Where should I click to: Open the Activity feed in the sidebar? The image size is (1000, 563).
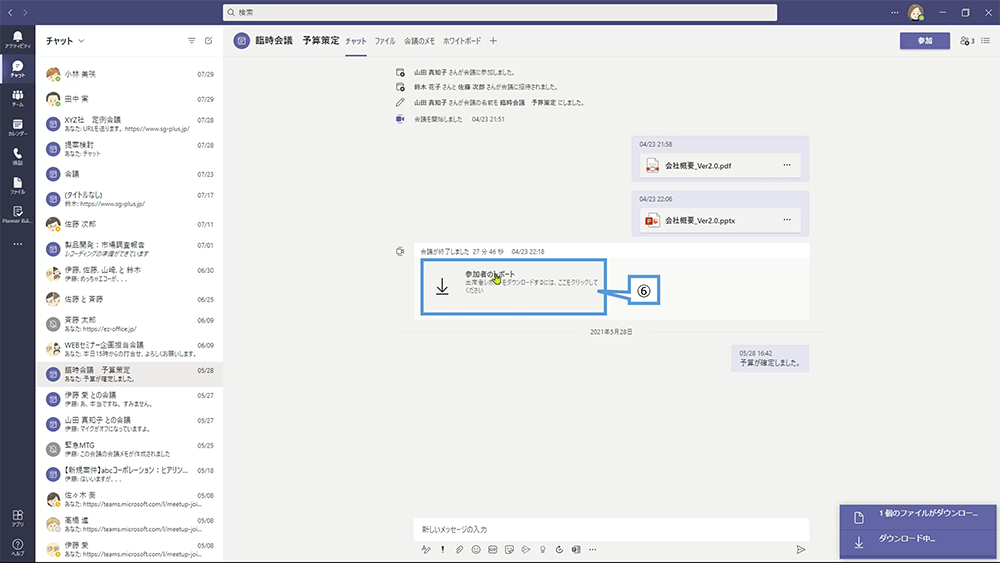click(x=17, y=40)
